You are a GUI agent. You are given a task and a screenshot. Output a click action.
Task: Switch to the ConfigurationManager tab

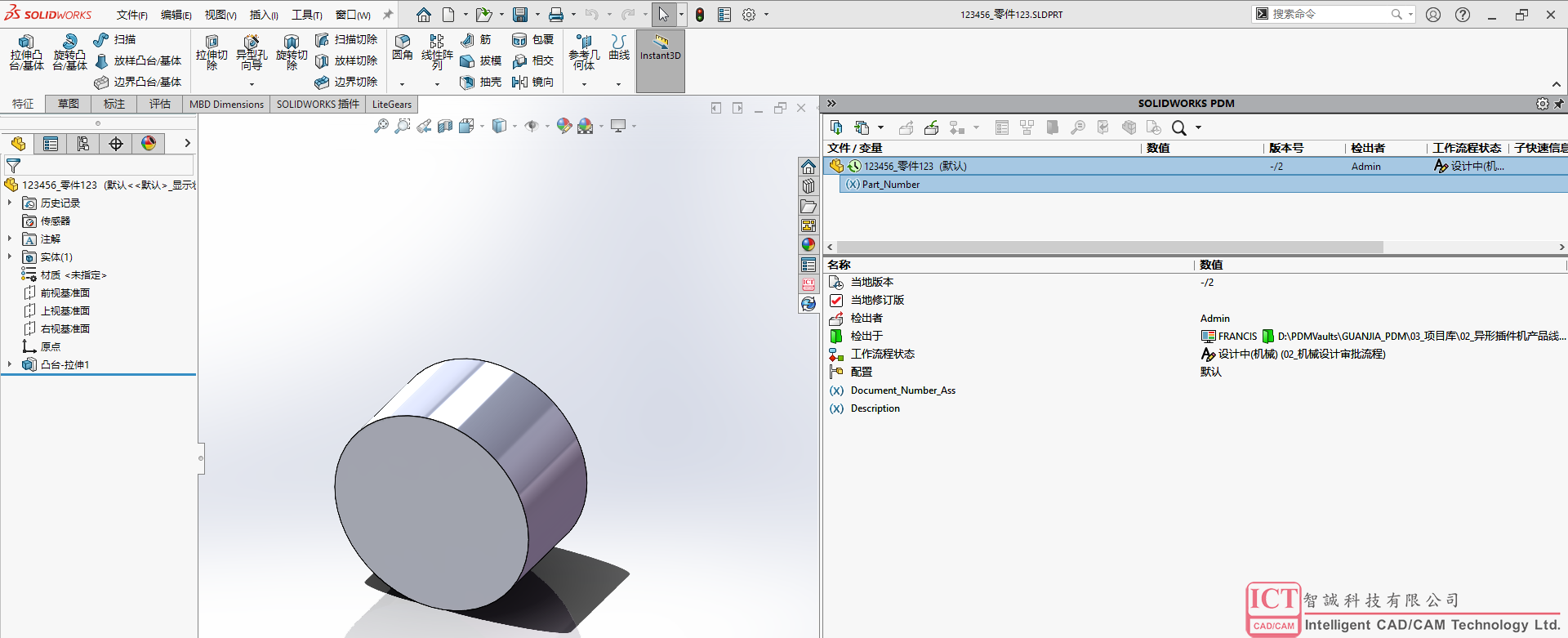(83, 144)
